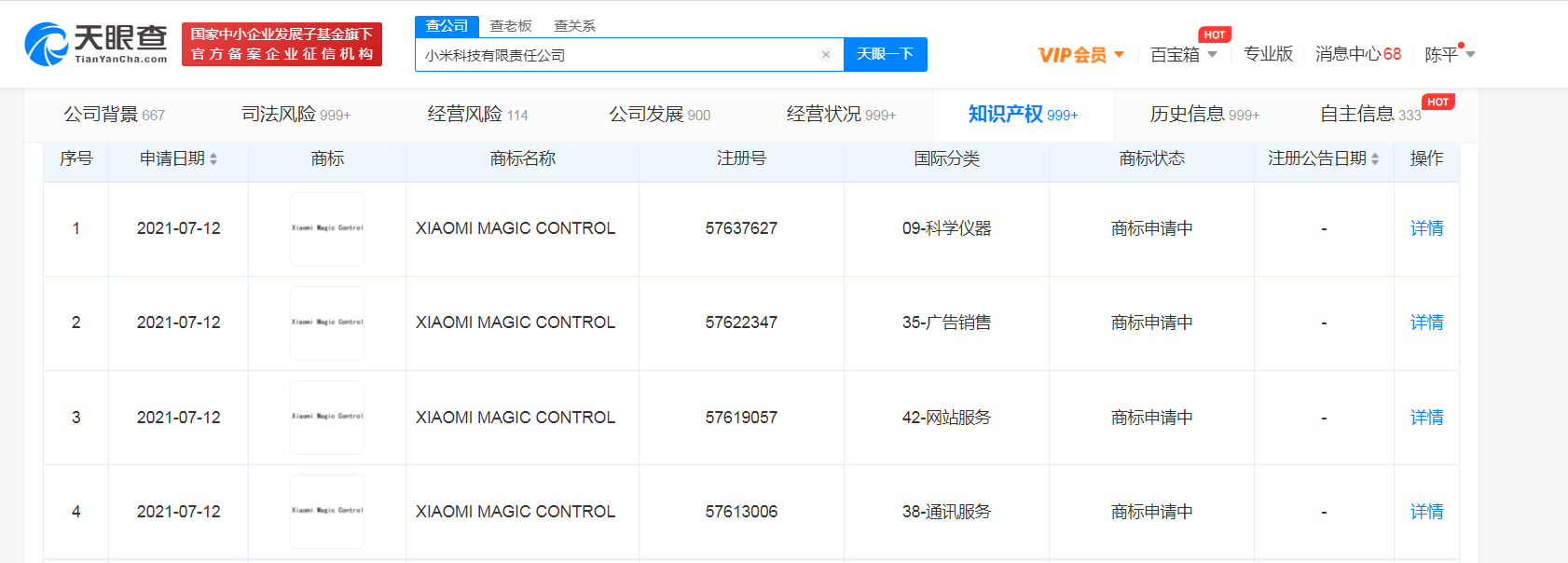Image resolution: width=1568 pixels, height=563 pixels.
Task: Click the 天眼一下 search button
Action: coord(885,54)
